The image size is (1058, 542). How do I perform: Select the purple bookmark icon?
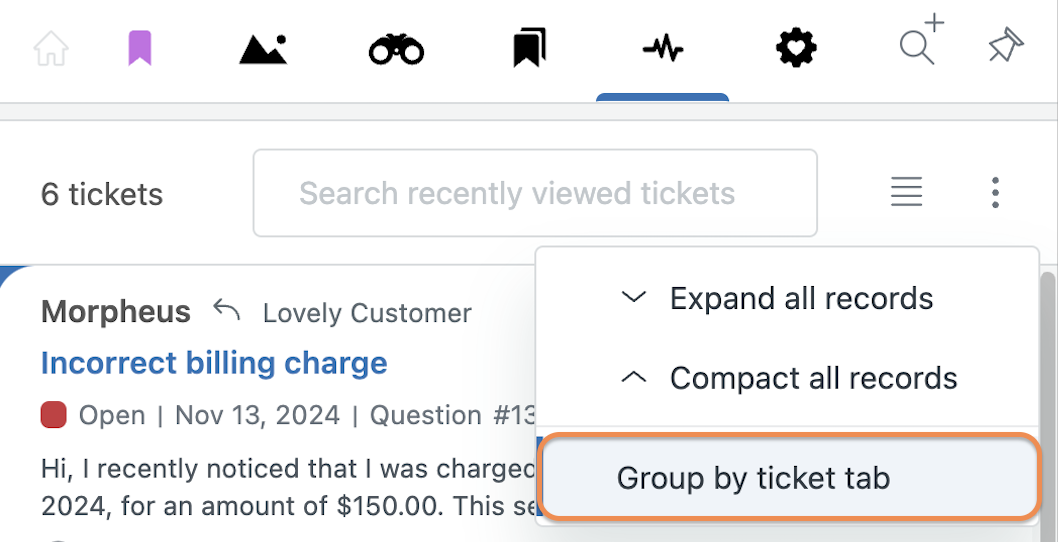click(x=140, y=49)
